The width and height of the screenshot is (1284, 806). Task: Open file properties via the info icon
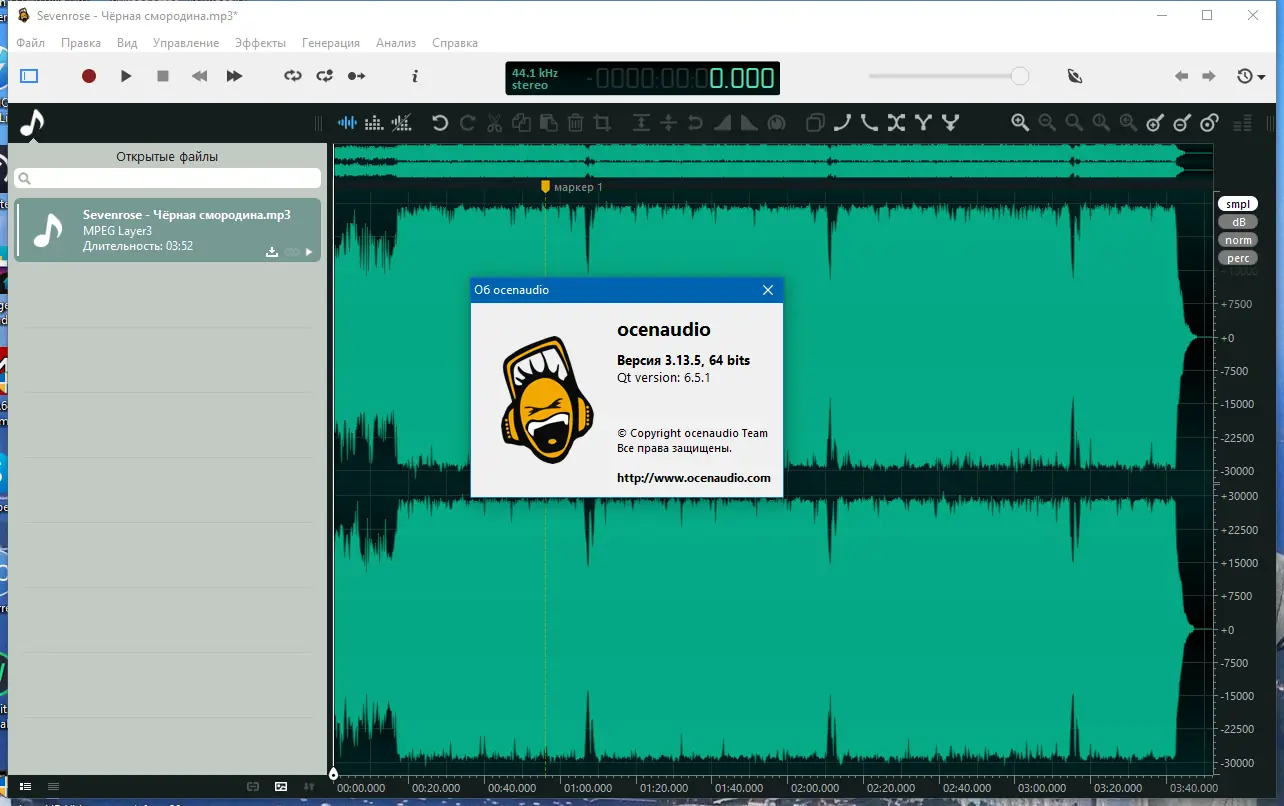[415, 76]
